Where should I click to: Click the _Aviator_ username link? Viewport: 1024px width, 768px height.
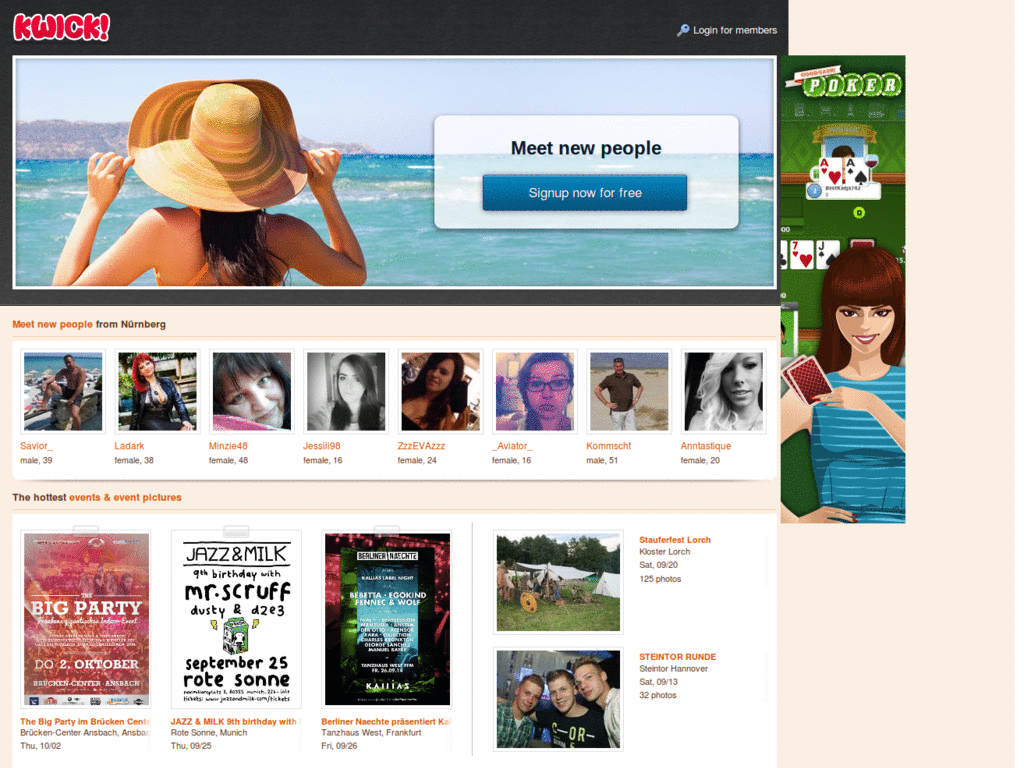[x=512, y=446]
